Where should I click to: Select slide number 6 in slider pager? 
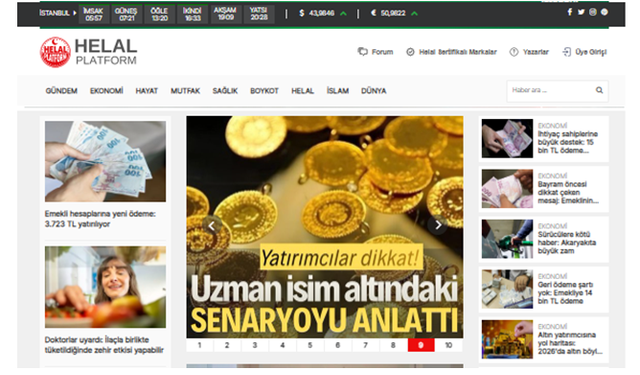(x=338, y=345)
